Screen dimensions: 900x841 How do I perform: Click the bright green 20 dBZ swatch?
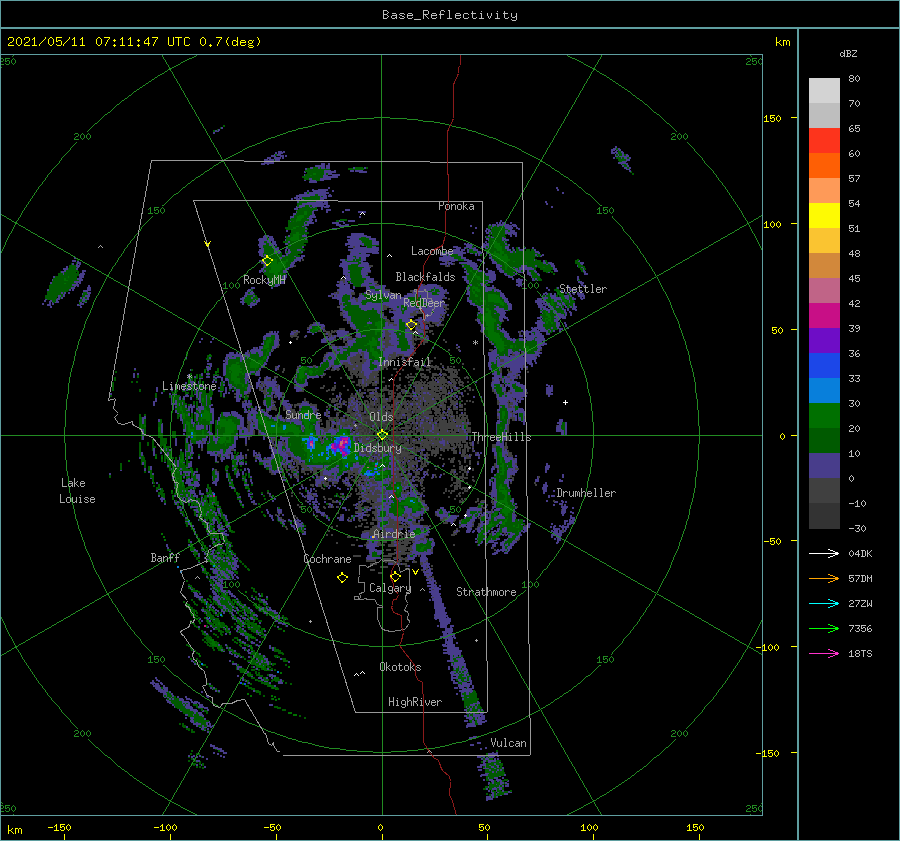tap(824, 416)
